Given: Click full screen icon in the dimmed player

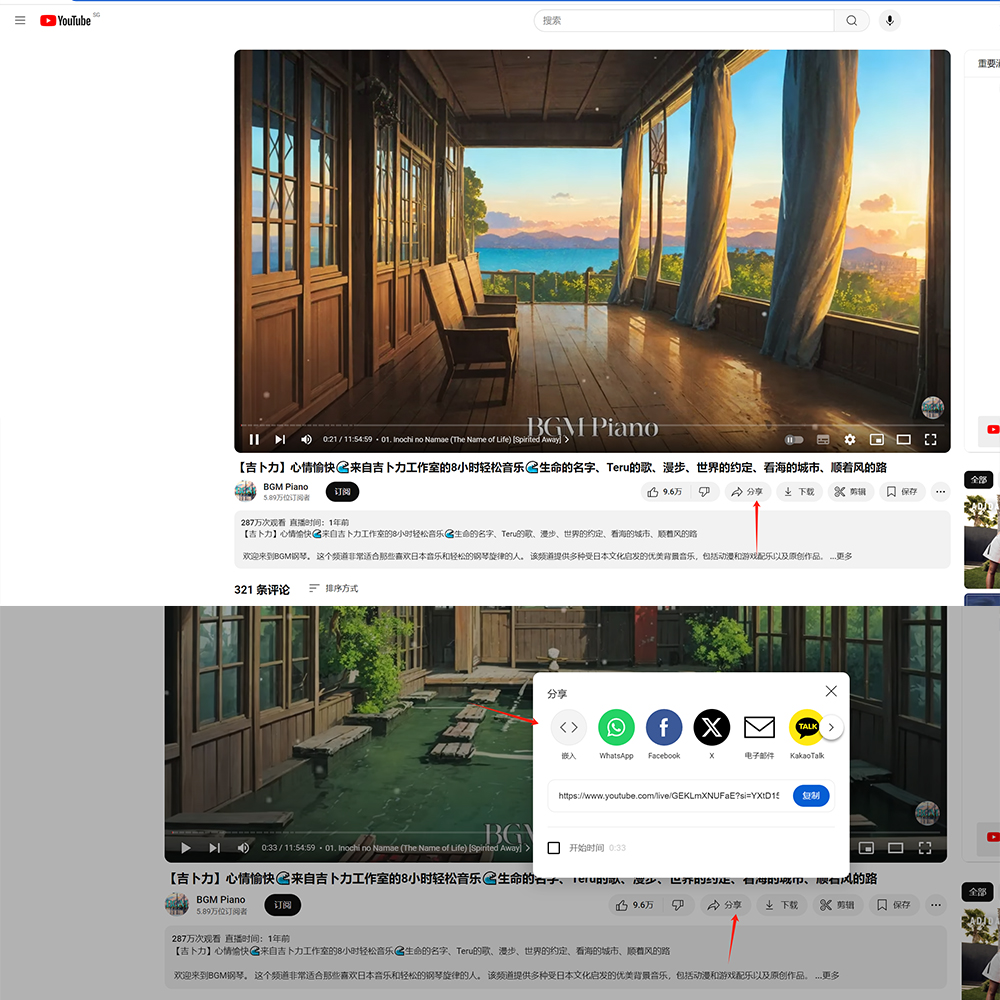Looking at the screenshot, I should (925, 848).
